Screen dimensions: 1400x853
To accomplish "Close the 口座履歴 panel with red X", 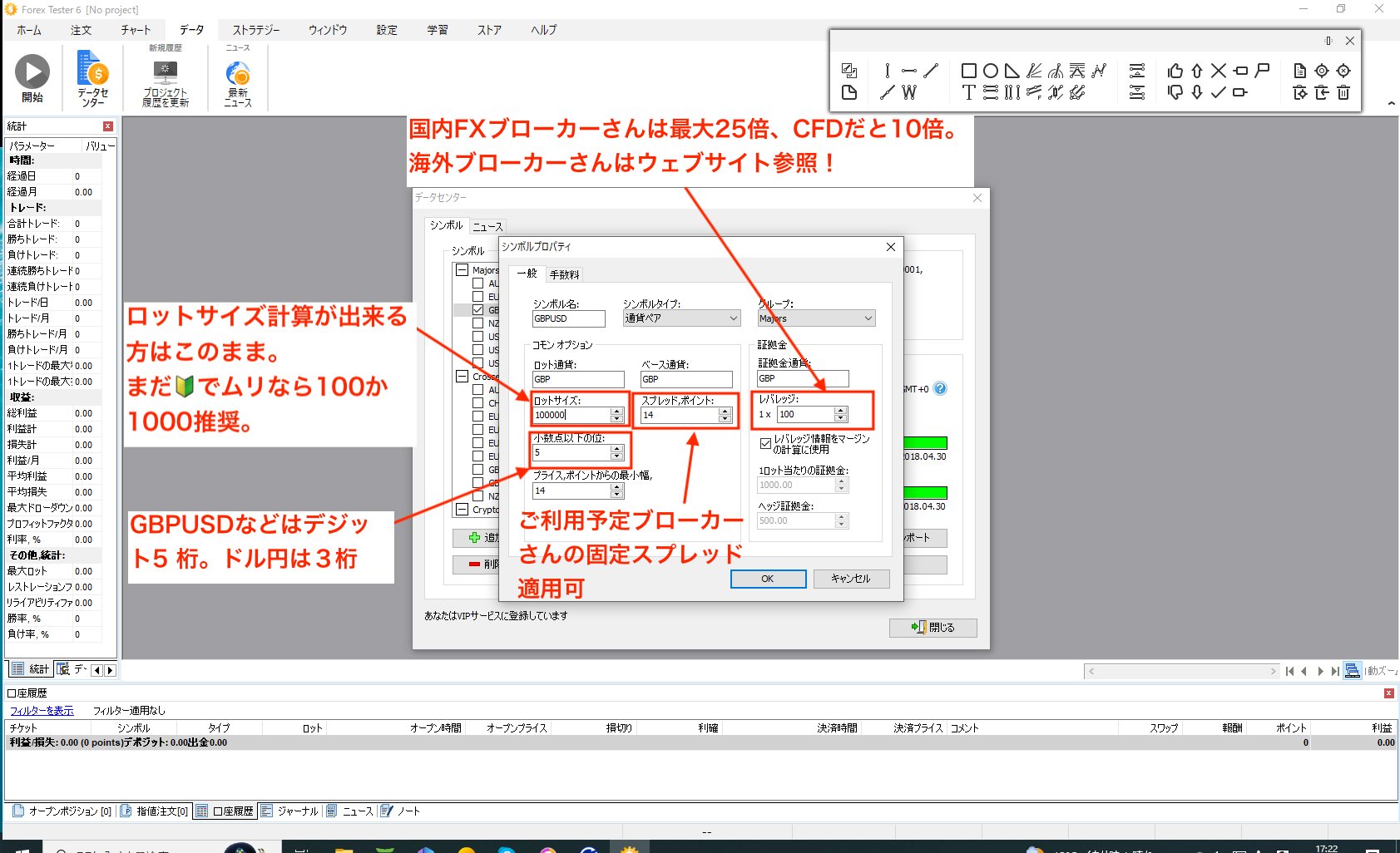I will [1388, 693].
